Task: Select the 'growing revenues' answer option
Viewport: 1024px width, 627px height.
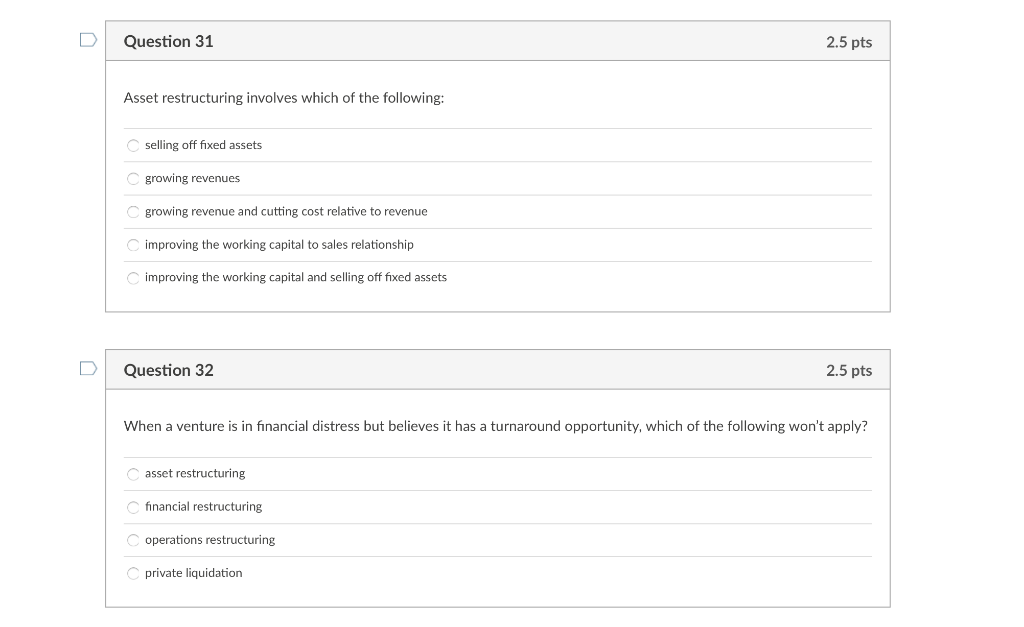Action: 133,178
